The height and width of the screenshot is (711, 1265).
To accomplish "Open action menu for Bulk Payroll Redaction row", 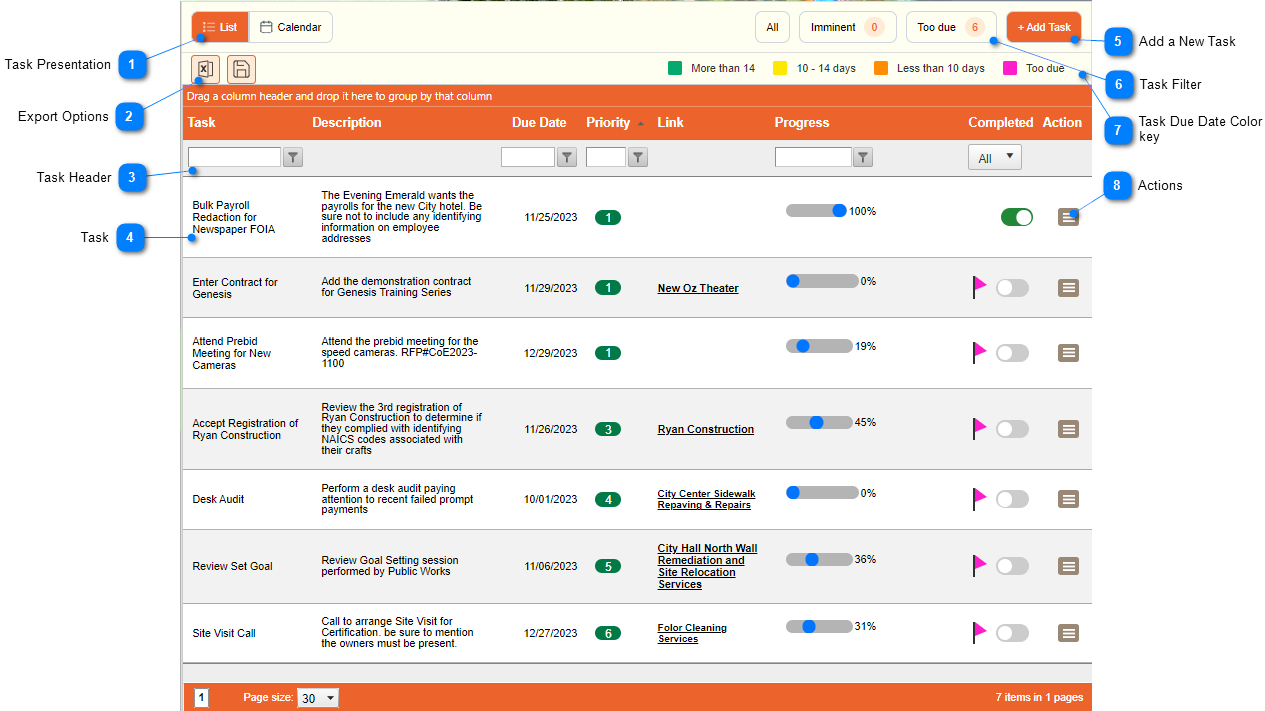I will (1068, 217).
